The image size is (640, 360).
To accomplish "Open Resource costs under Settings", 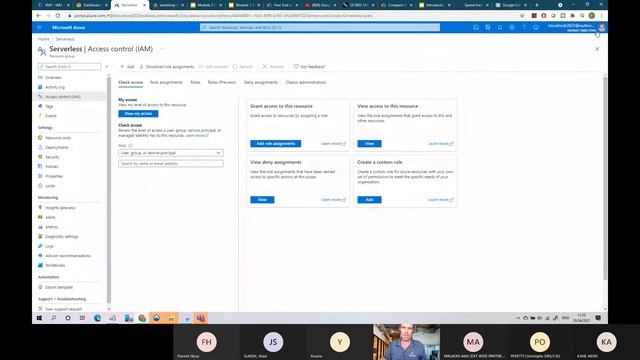I will pyautogui.click(x=58, y=138).
